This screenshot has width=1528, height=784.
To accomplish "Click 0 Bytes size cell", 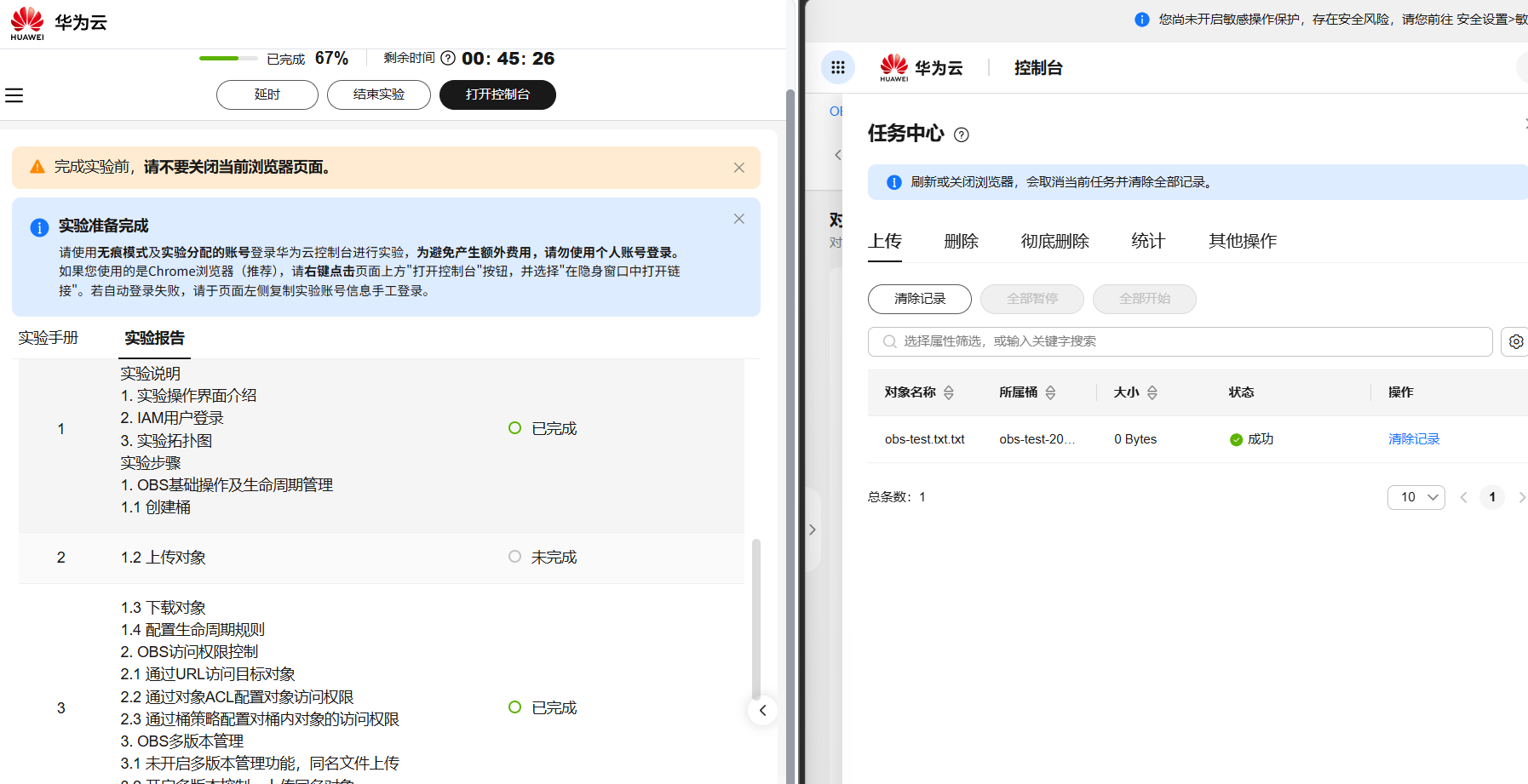I will [x=1135, y=439].
